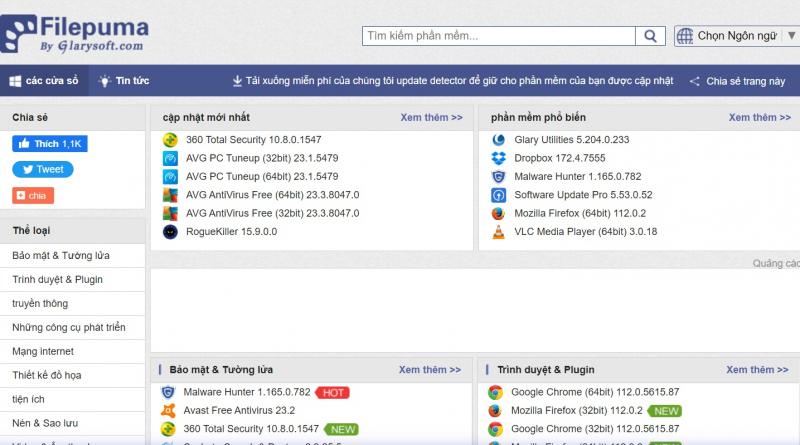
Task: Click the RogueKiller icon
Action: 170,232
